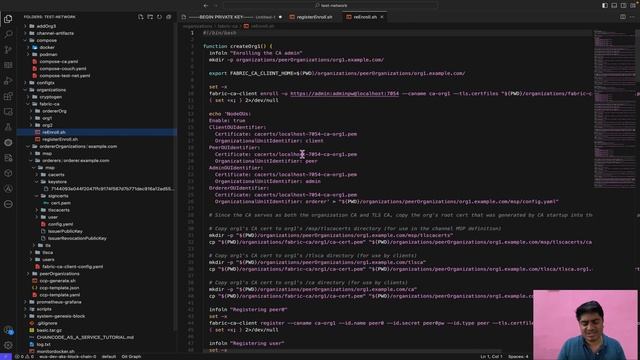Open the Testing flask view

click(x=8, y=127)
